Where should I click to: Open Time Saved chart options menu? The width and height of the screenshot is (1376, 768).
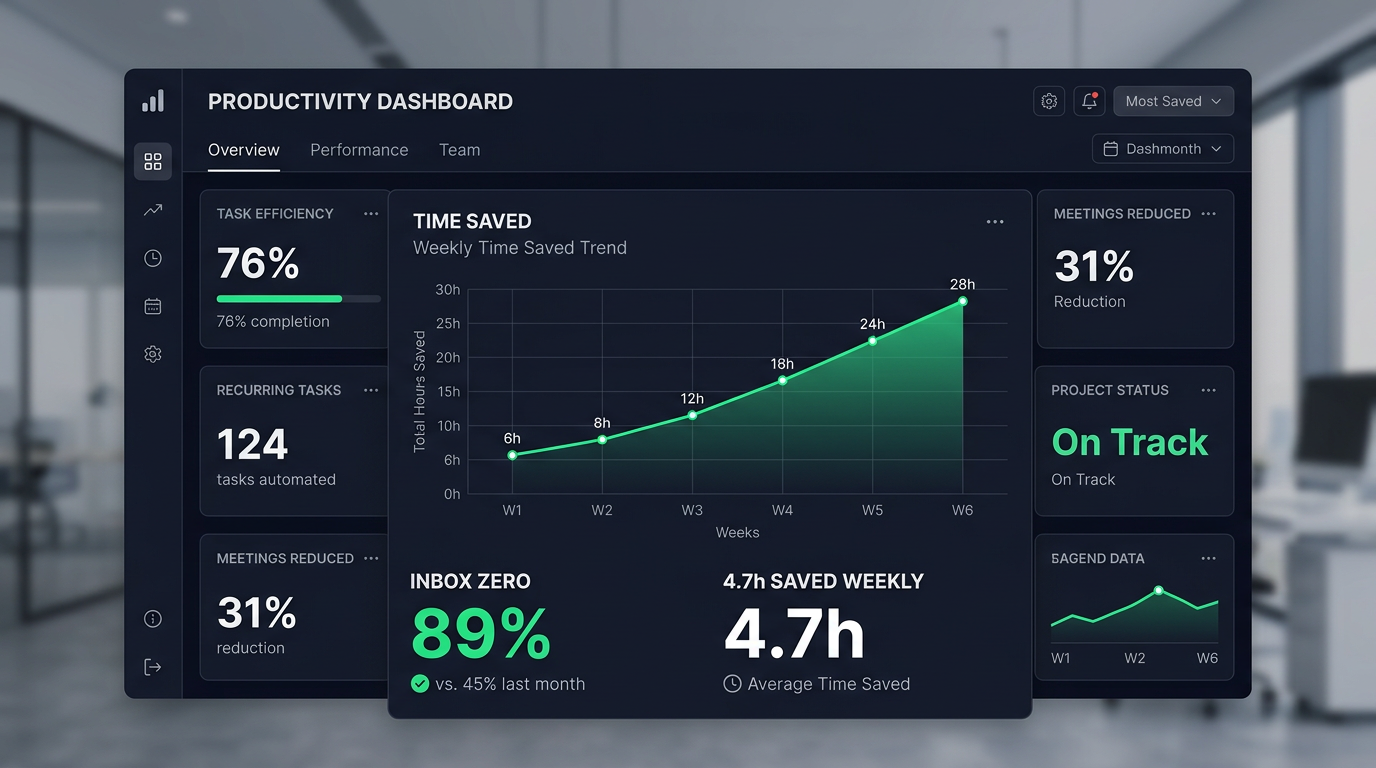(995, 222)
